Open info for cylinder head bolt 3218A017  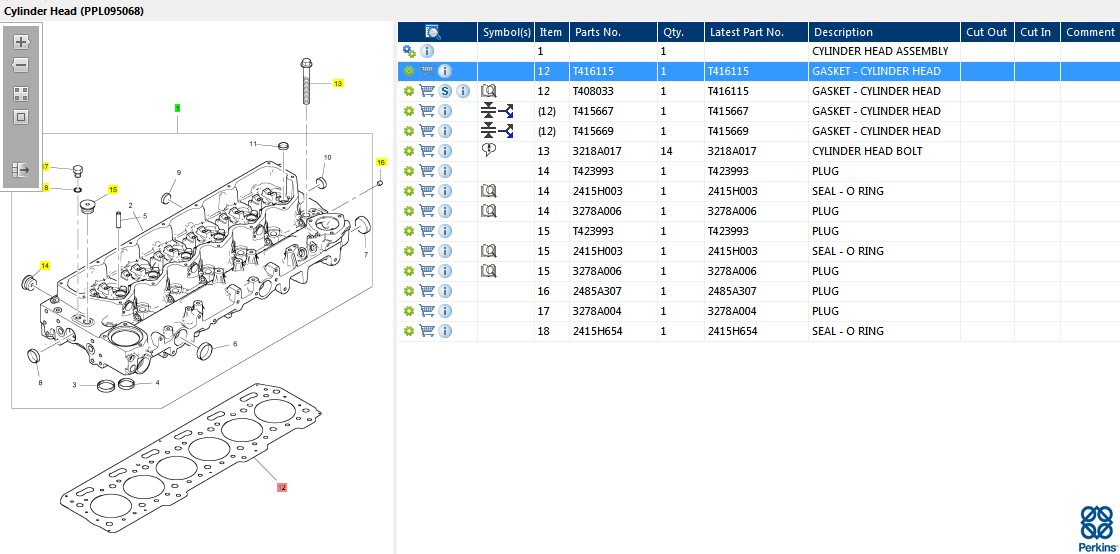tap(445, 151)
